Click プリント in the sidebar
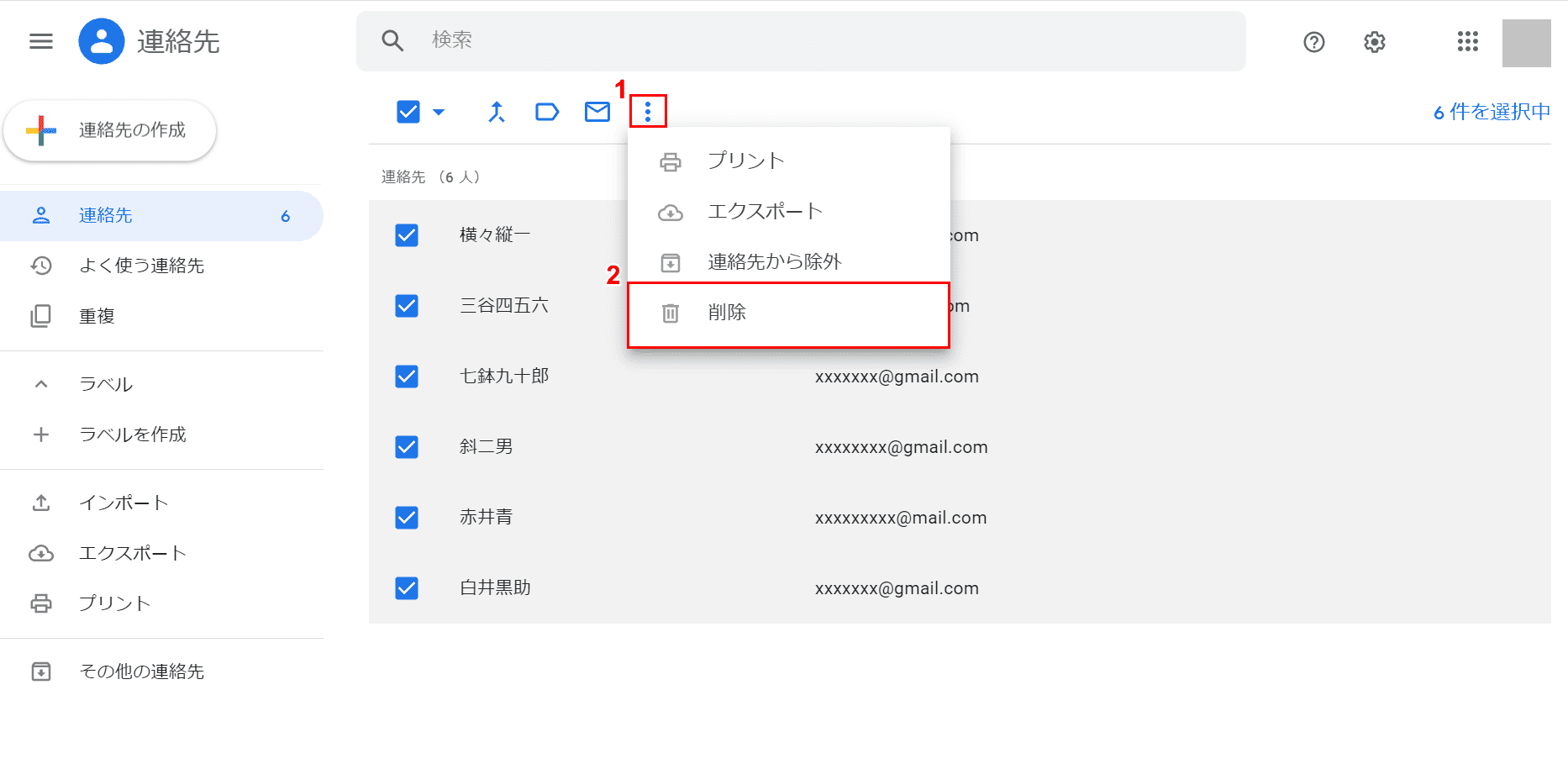Viewport: 1568px width, 769px height. click(x=161, y=603)
